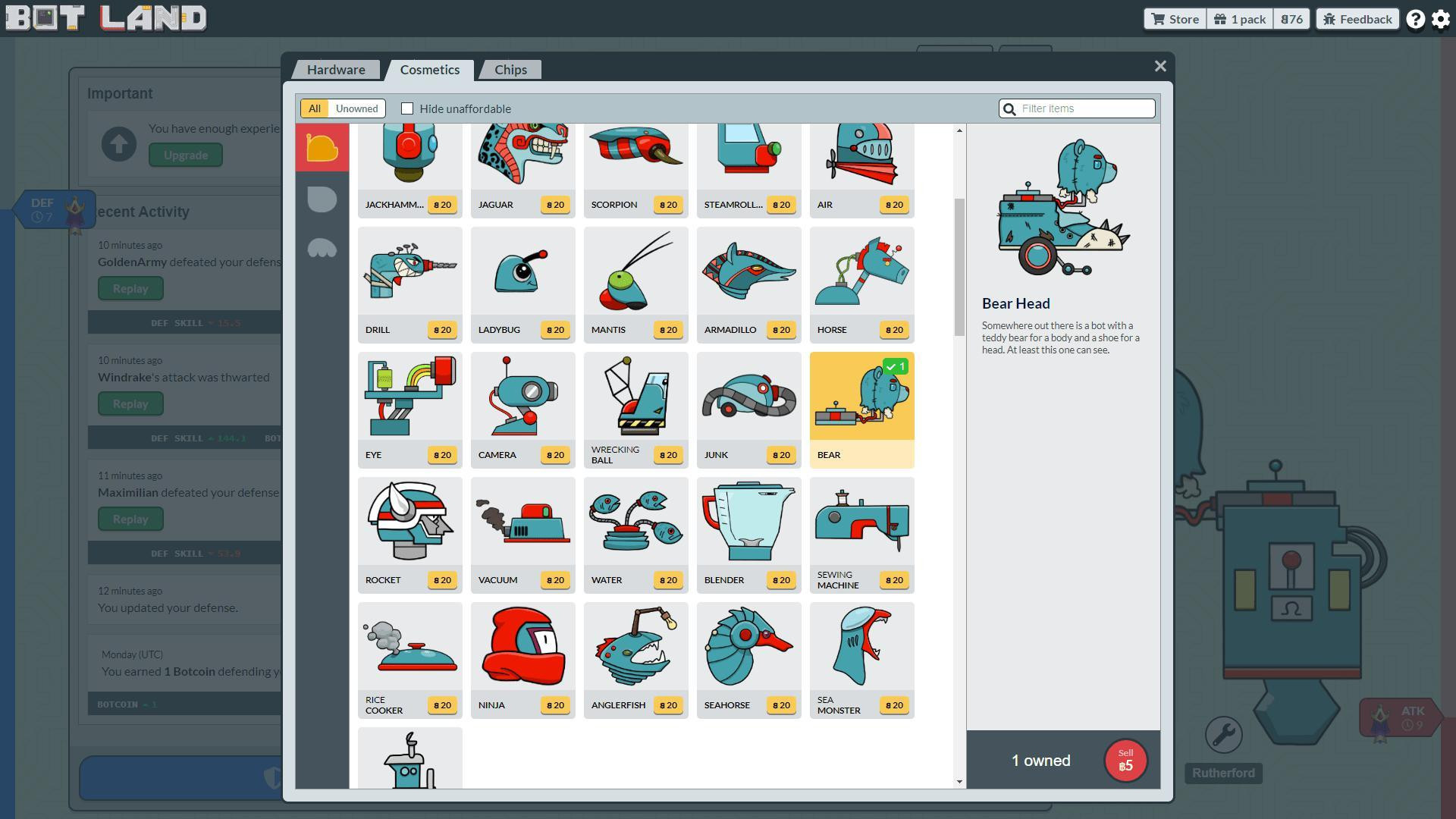Image resolution: width=1456 pixels, height=819 pixels.
Task: Choose the Water head cosmetic
Action: coord(635,535)
